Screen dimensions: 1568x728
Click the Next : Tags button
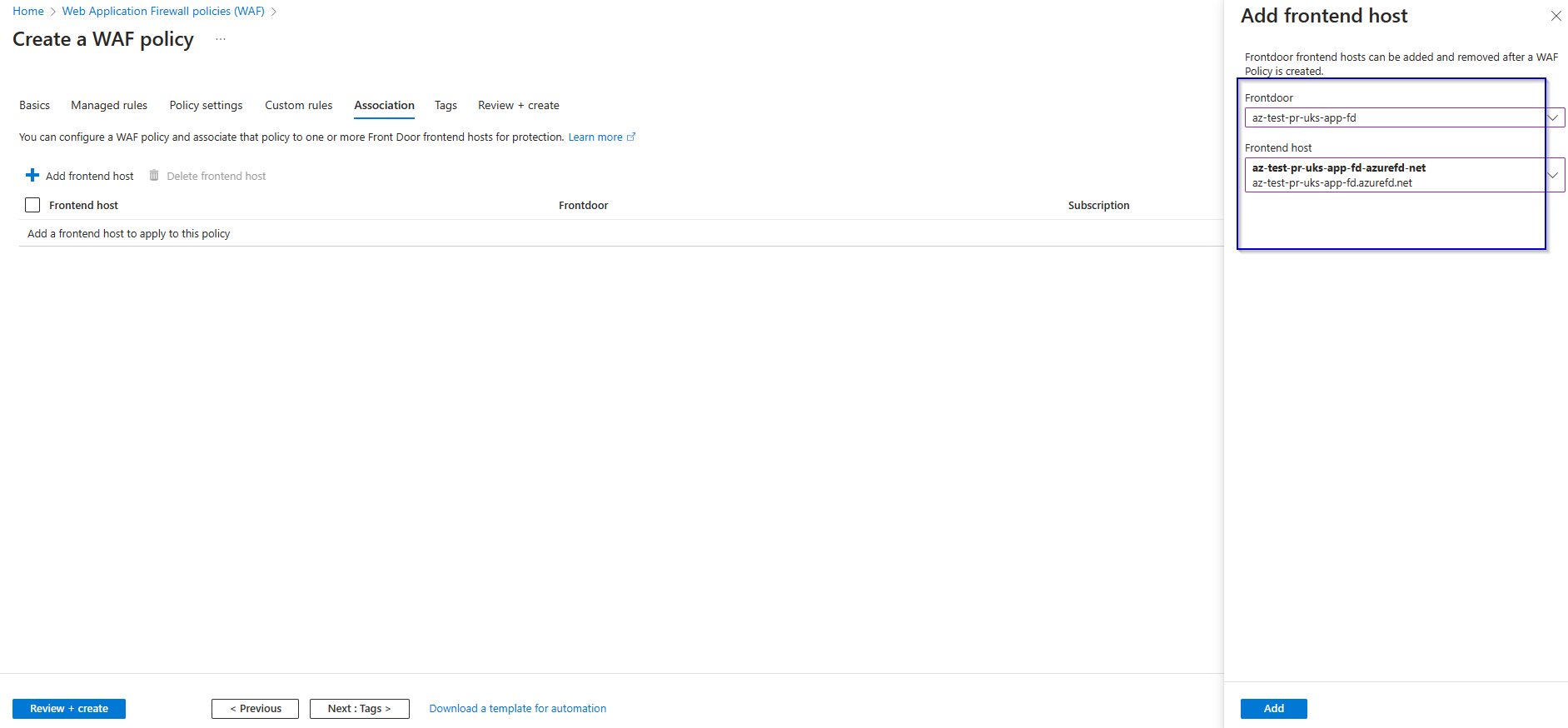(360, 708)
